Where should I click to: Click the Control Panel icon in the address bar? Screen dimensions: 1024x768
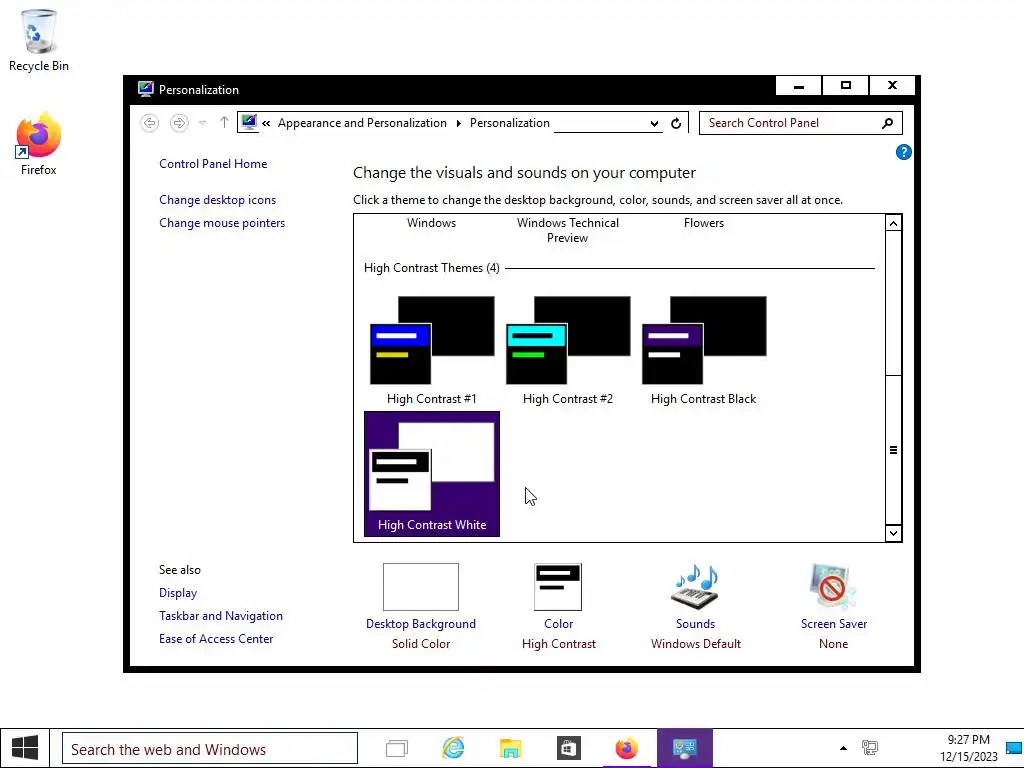click(x=248, y=122)
